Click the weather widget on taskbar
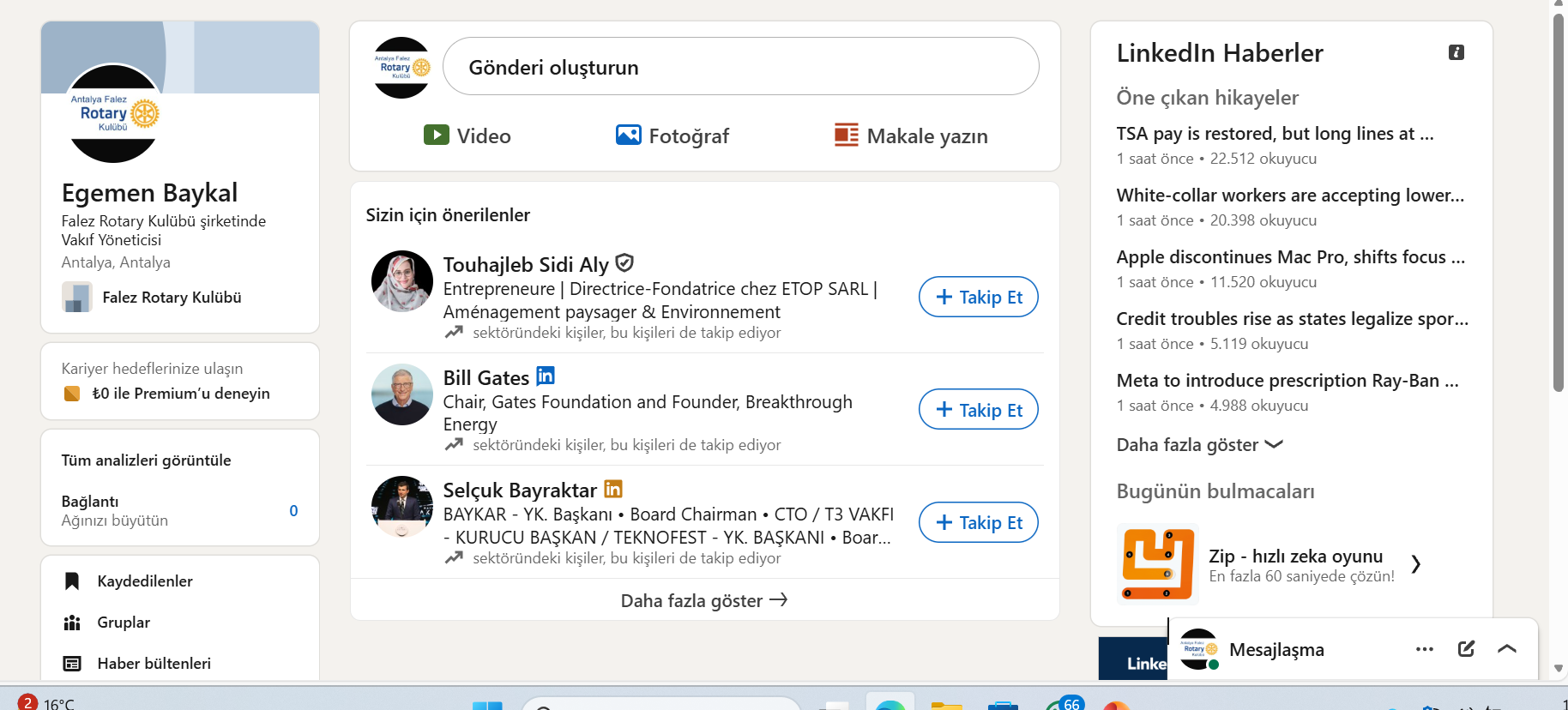This screenshot has width=1568, height=710. click(x=47, y=702)
